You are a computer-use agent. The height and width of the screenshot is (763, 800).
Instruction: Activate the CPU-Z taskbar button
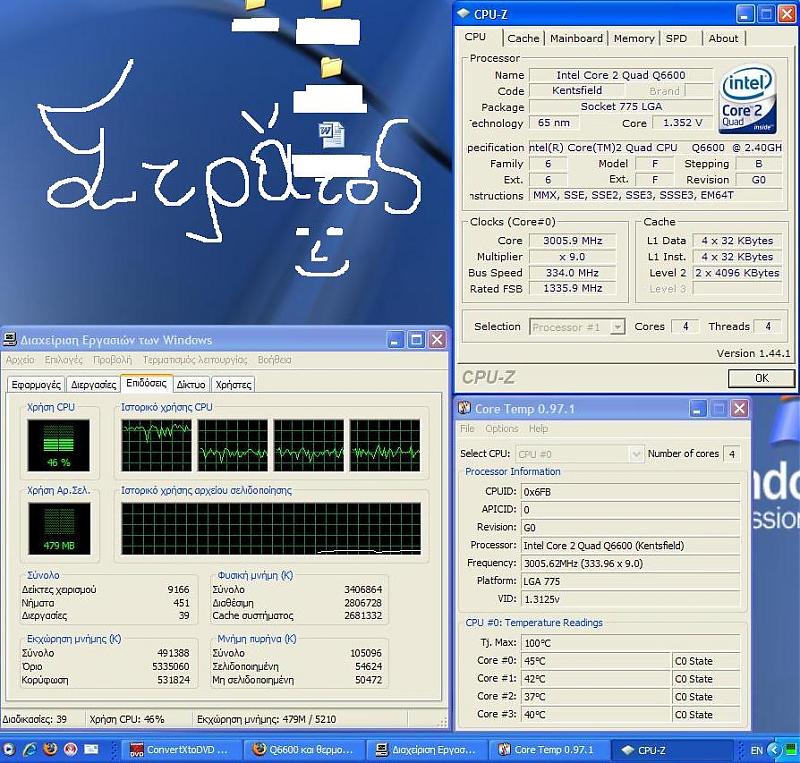672,750
